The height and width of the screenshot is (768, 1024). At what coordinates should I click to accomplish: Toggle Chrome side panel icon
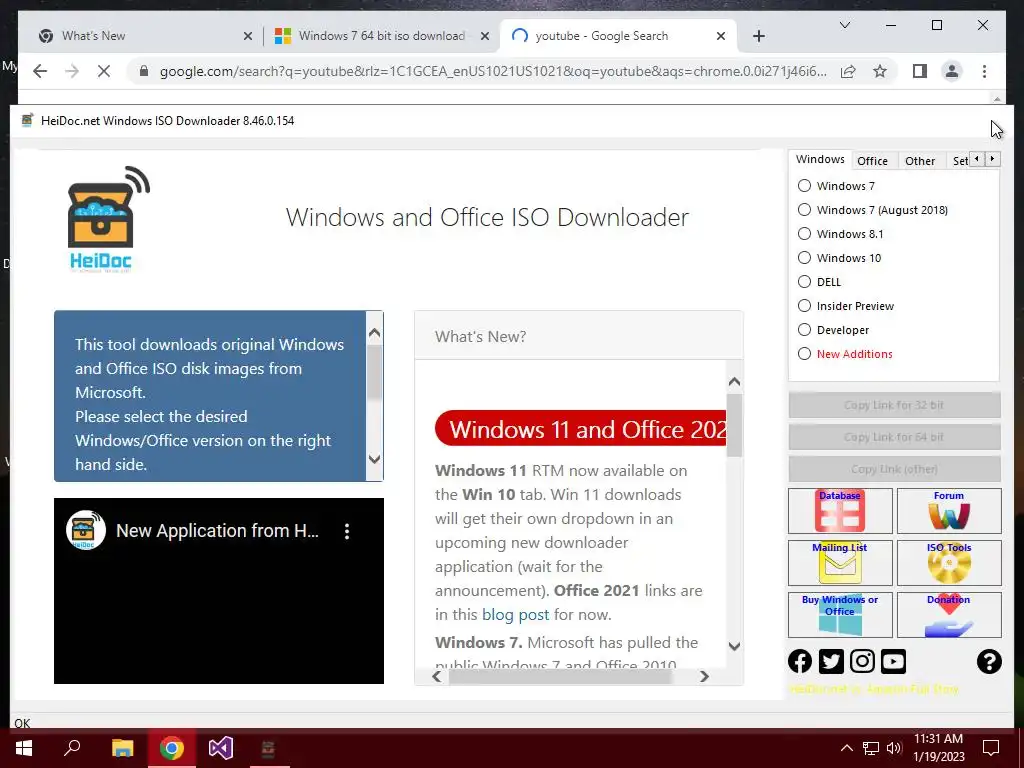click(x=920, y=71)
